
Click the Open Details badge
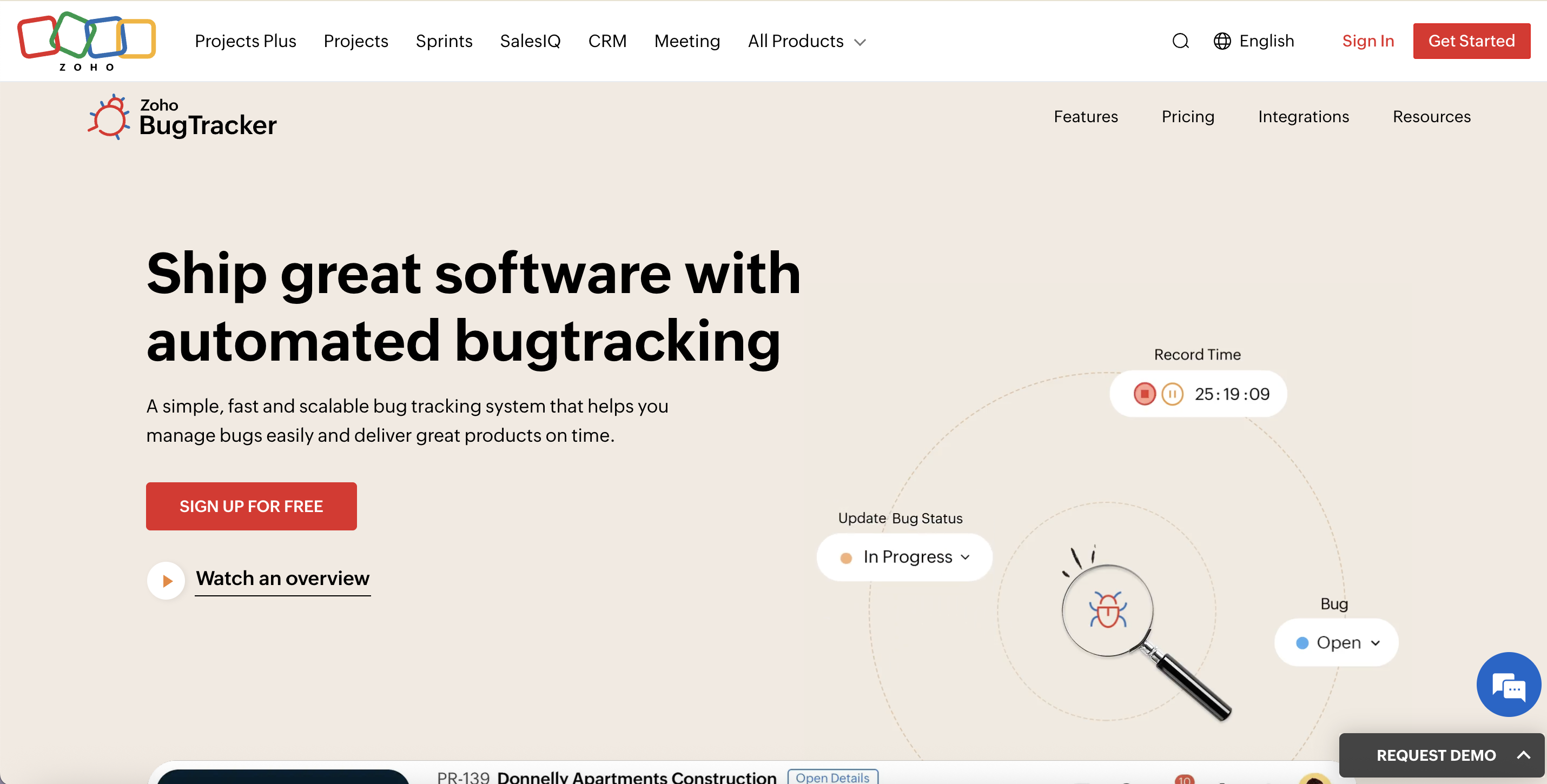tap(832, 777)
